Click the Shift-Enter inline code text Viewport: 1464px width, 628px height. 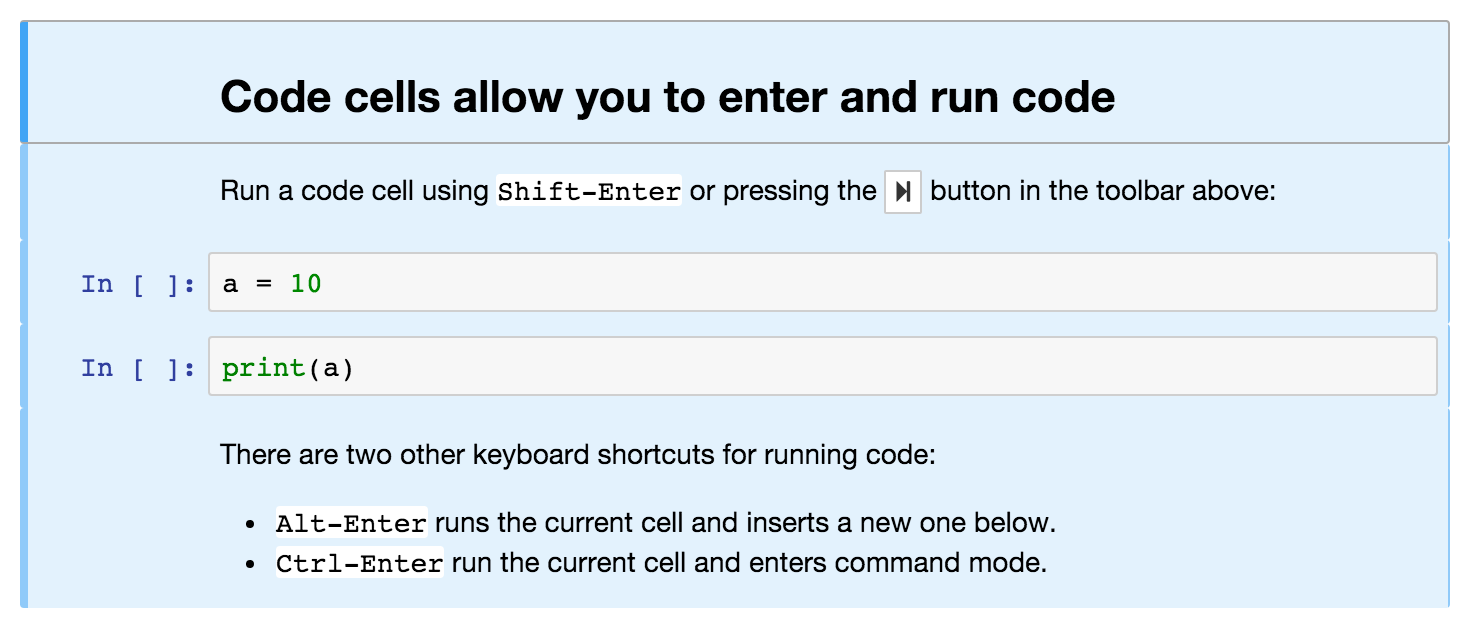coord(589,192)
